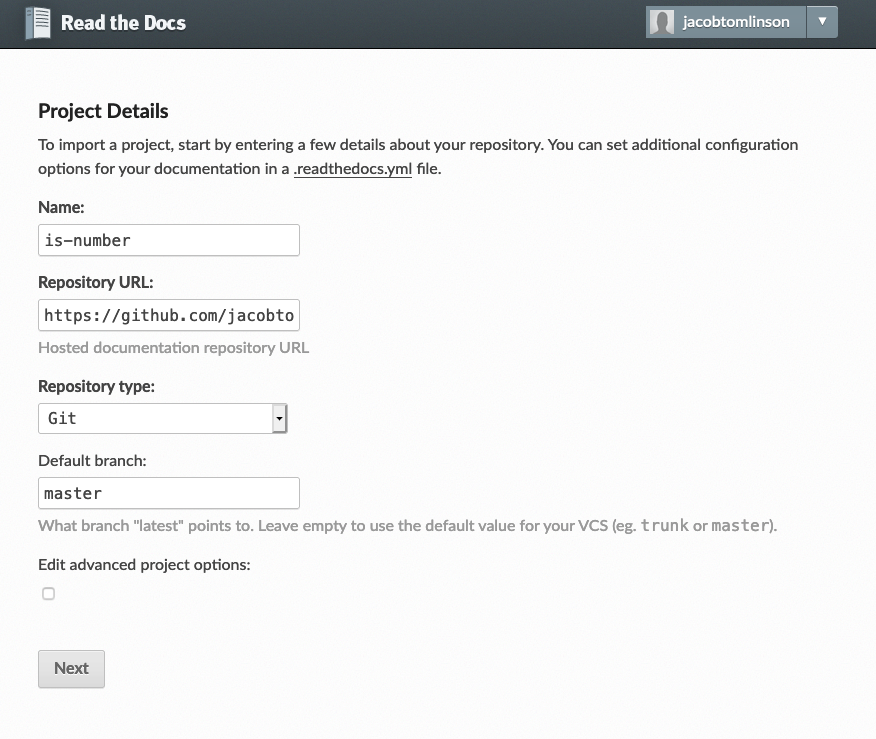This screenshot has height=739, width=876.
Task: Open the Repository type select showing Git
Action: [x=155, y=418]
